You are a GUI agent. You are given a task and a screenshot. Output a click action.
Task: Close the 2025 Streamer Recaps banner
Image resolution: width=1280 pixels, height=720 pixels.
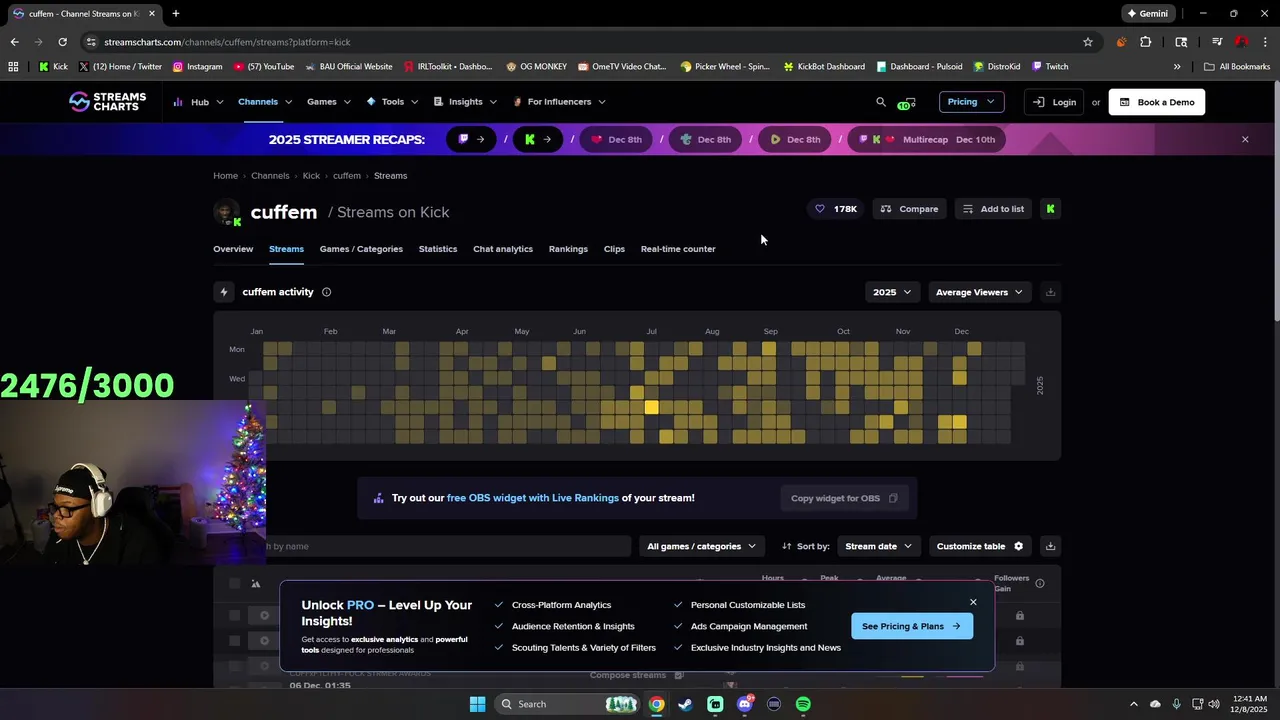(x=1245, y=139)
